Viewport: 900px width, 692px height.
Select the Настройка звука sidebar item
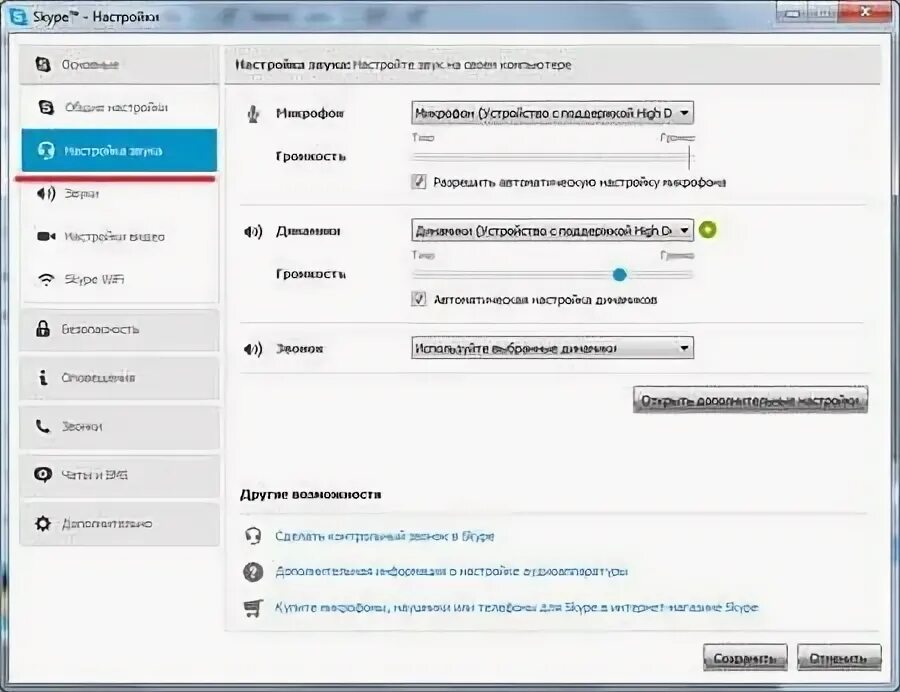pos(119,150)
